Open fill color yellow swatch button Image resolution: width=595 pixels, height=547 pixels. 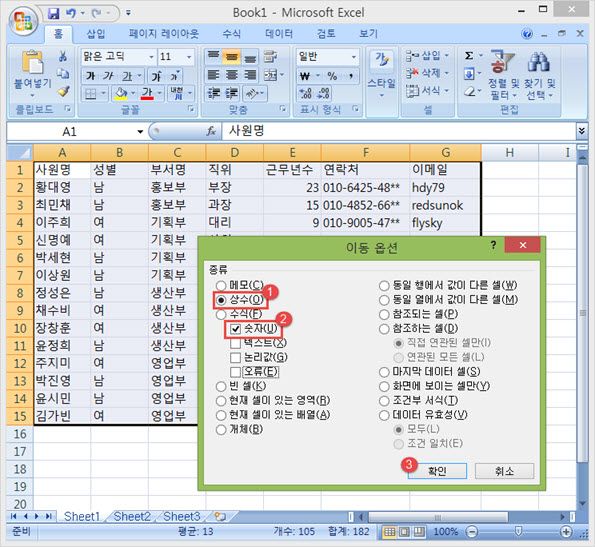(x=121, y=93)
